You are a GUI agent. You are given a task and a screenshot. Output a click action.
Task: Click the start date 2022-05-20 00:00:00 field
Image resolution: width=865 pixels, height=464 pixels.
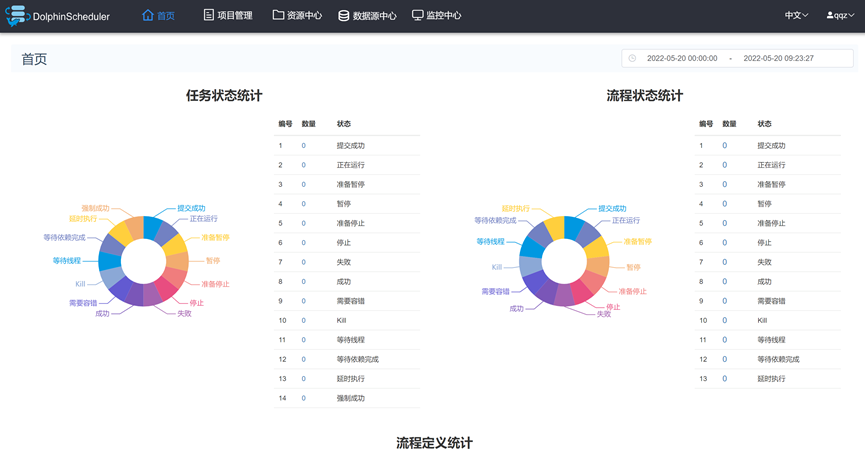coord(682,58)
